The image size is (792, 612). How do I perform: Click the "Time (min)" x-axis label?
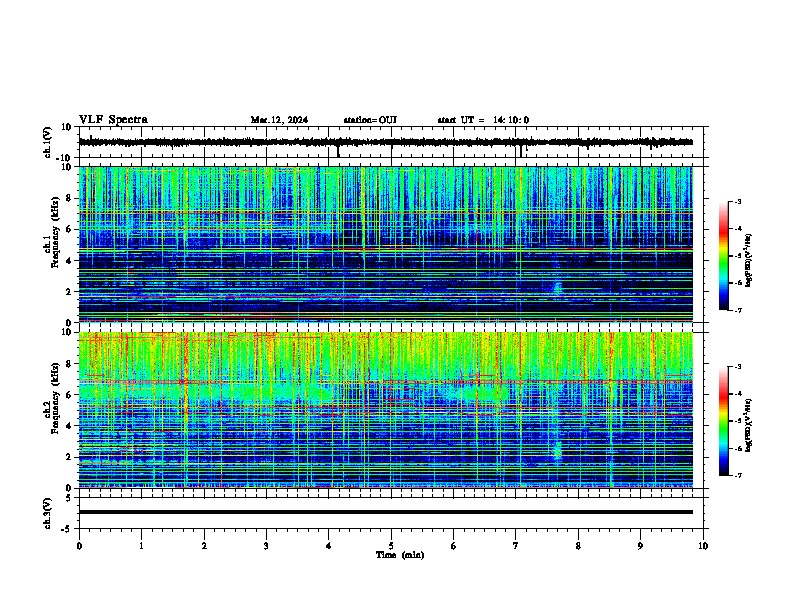click(x=400, y=555)
